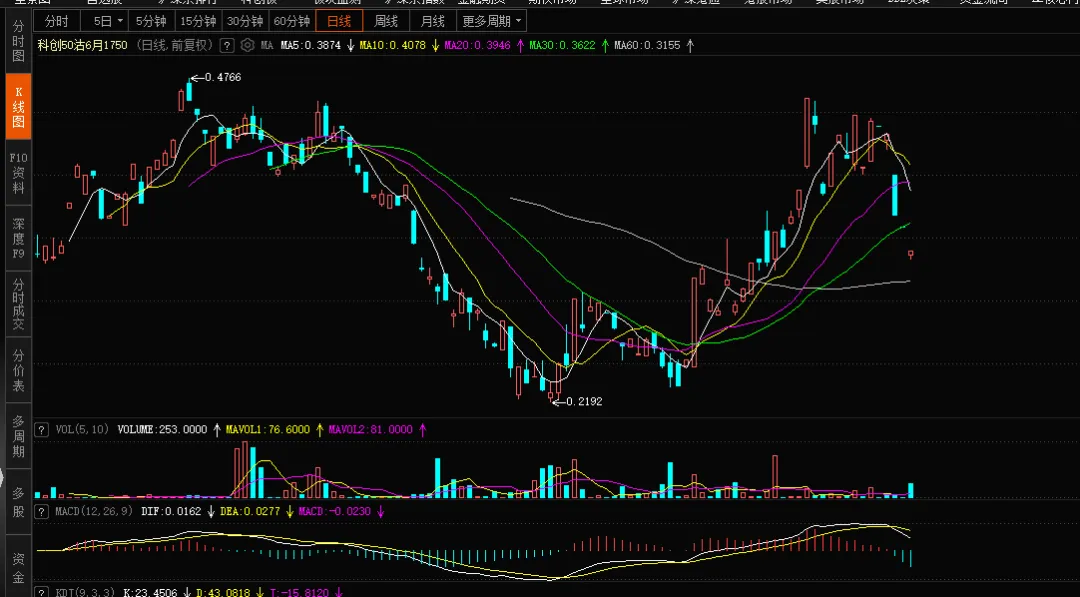The image size is (1080, 597).
Task: Open 分价表 in the left sidebar
Action: pyautogui.click(x=19, y=370)
